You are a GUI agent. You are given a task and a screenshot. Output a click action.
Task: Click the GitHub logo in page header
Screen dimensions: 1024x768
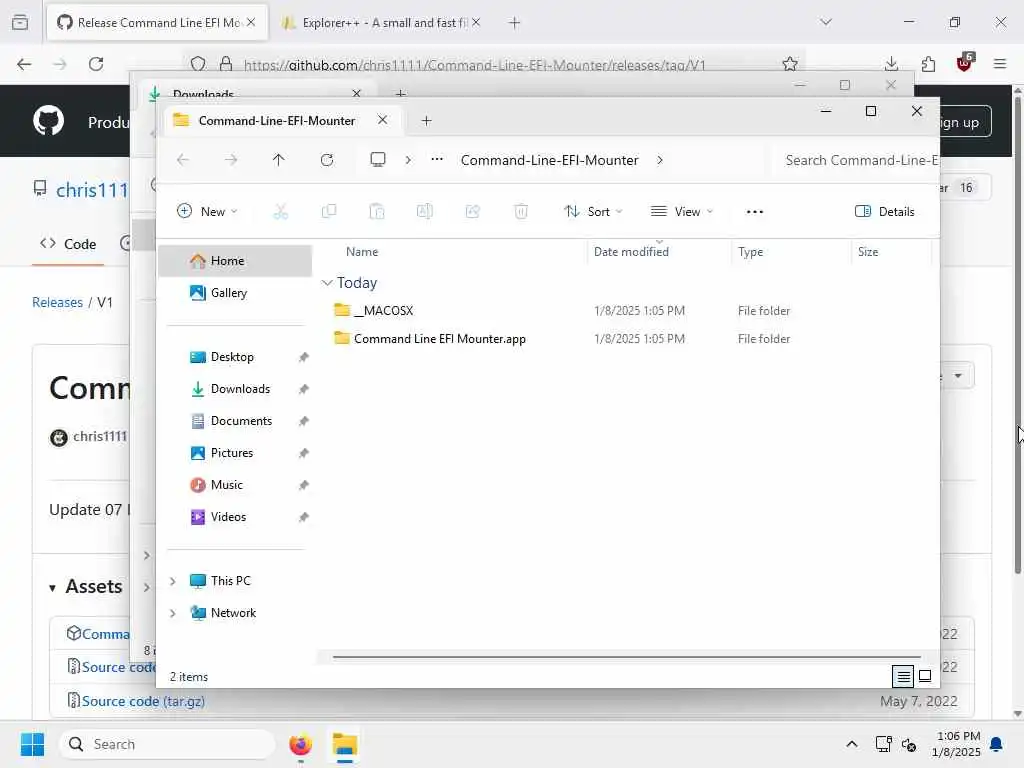pyautogui.click(x=48, y=121)
